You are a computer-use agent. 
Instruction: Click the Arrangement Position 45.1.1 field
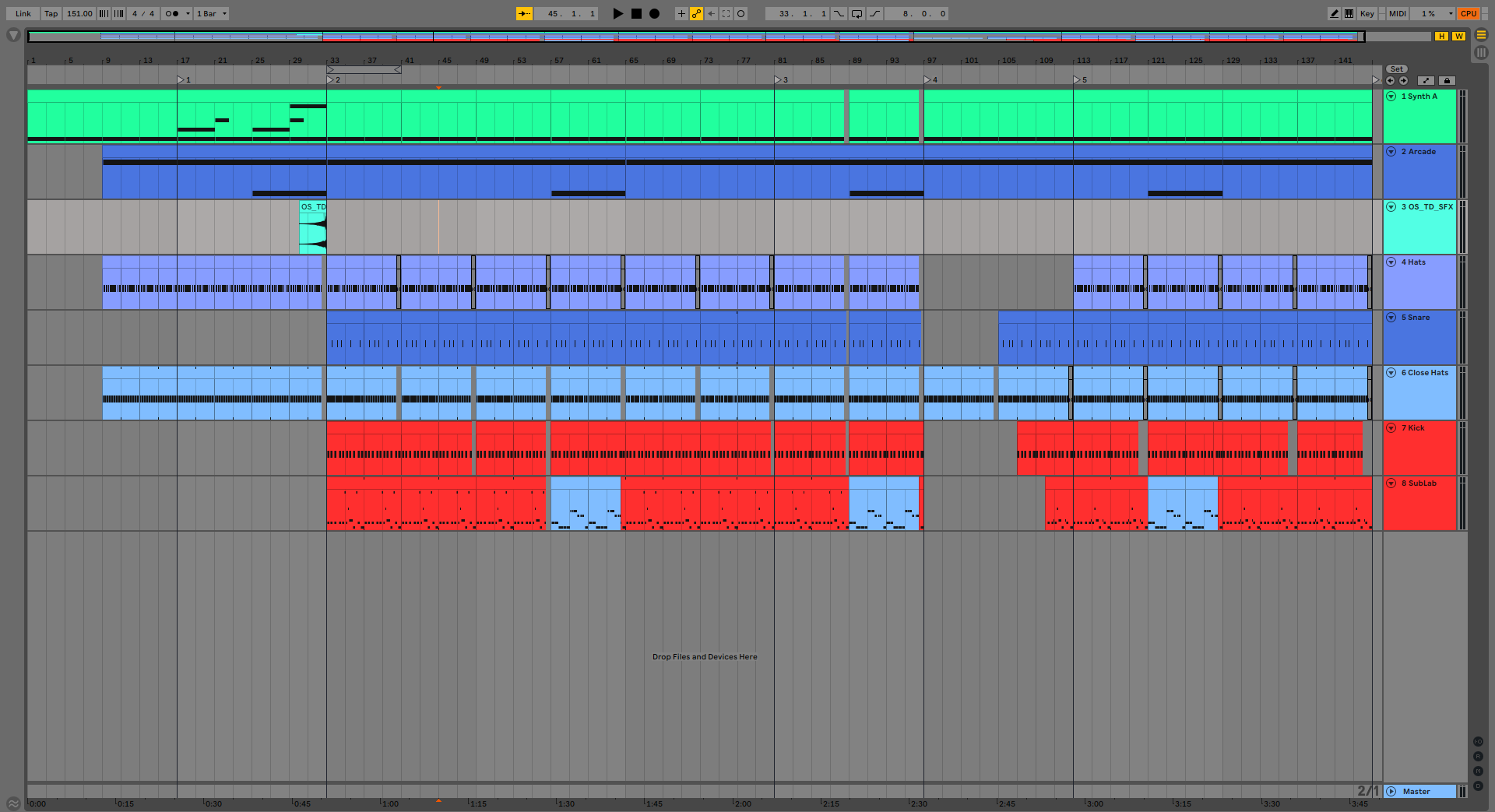coord(571,13)
